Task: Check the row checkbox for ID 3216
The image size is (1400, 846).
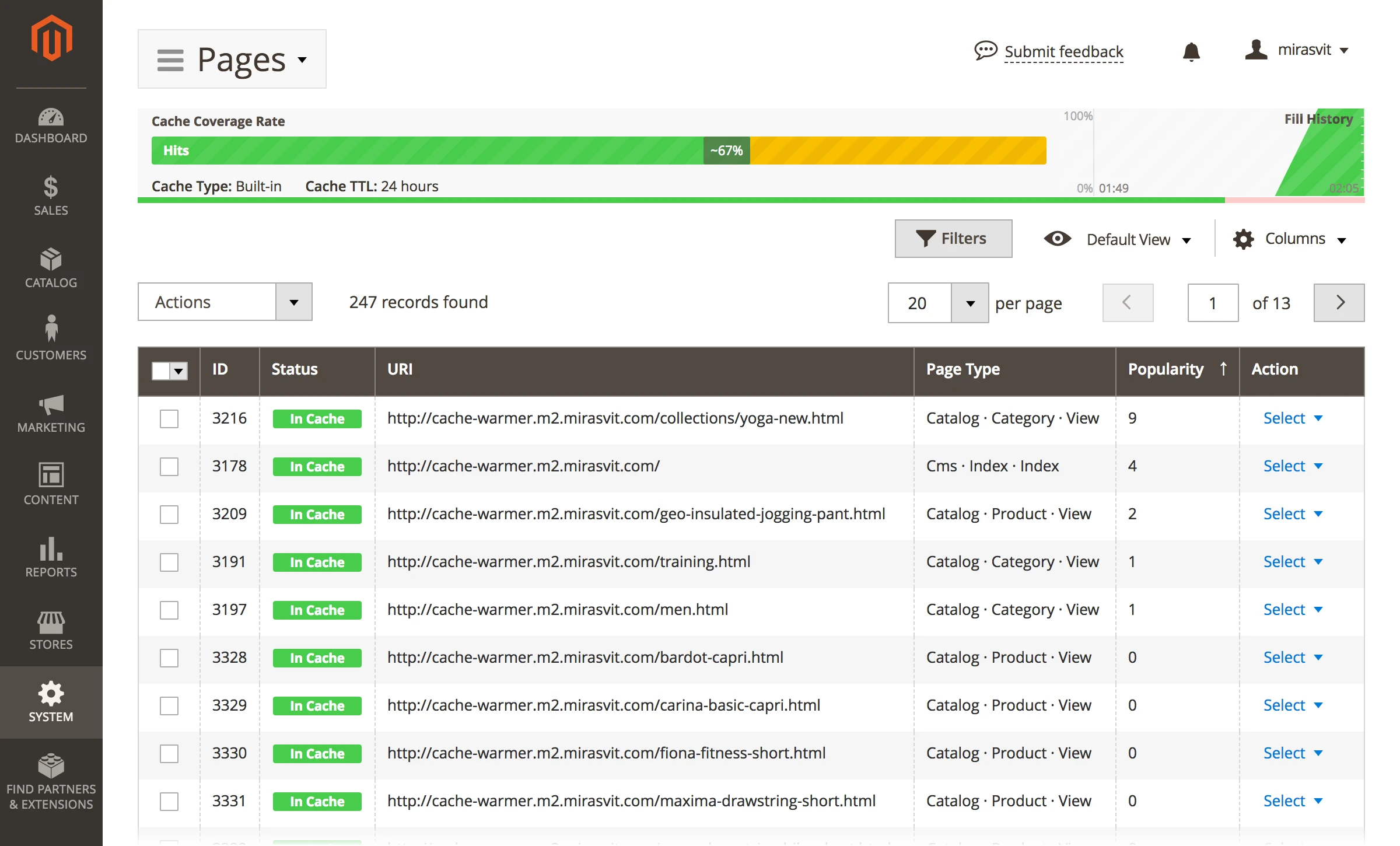Action: (169, 418)
